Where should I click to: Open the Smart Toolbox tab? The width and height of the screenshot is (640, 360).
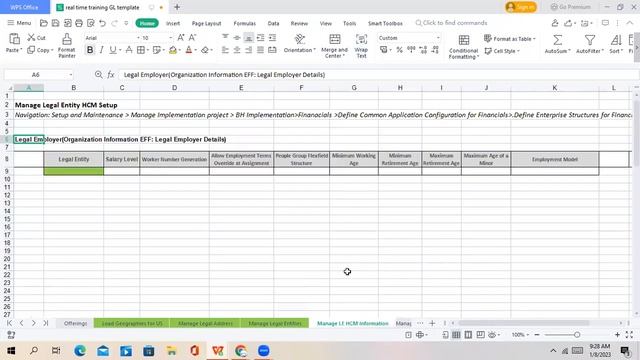click(x=385, y=23)
